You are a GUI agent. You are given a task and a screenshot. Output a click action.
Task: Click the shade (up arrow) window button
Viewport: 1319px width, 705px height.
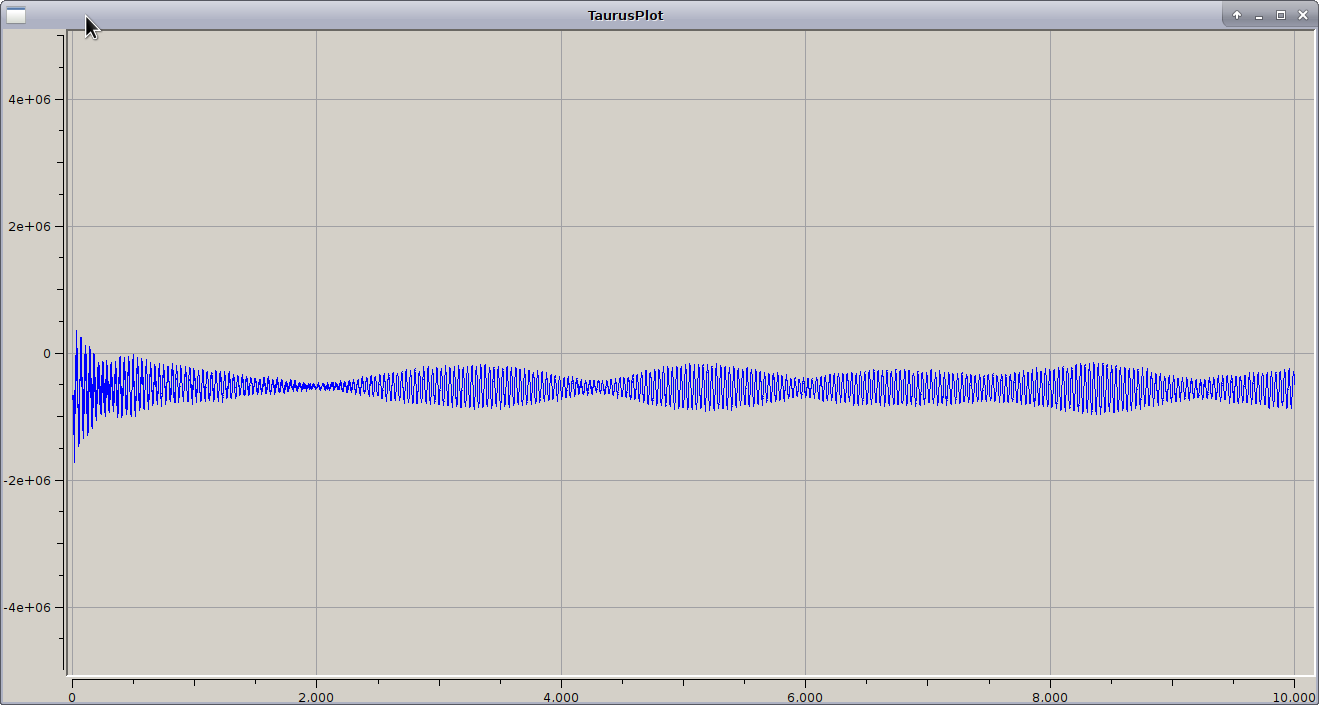[x=1237, y=15]
